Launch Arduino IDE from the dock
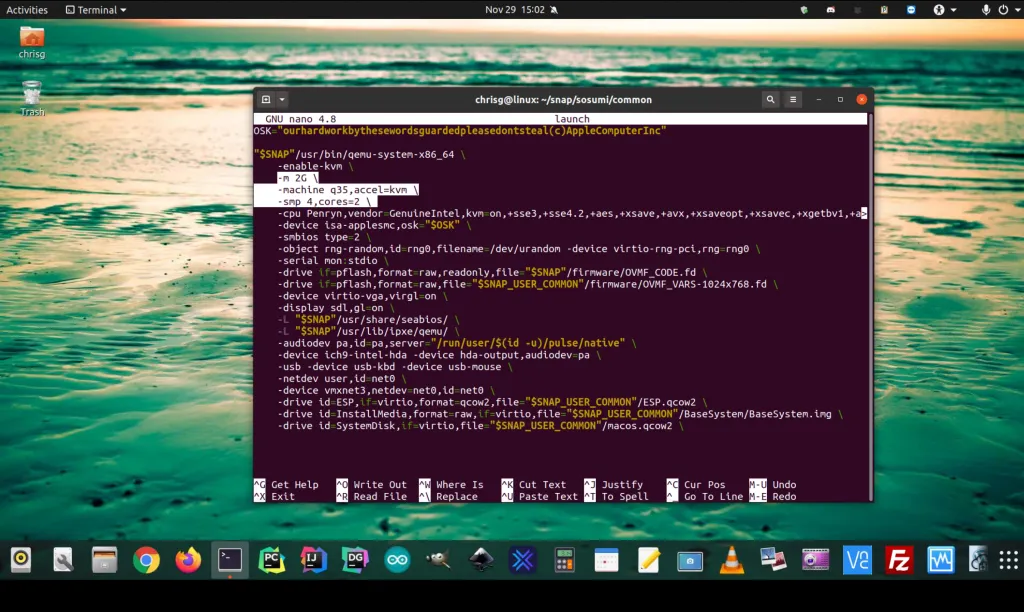The width and height of the screenshot is (1024, 612). [x=397, y=559]
